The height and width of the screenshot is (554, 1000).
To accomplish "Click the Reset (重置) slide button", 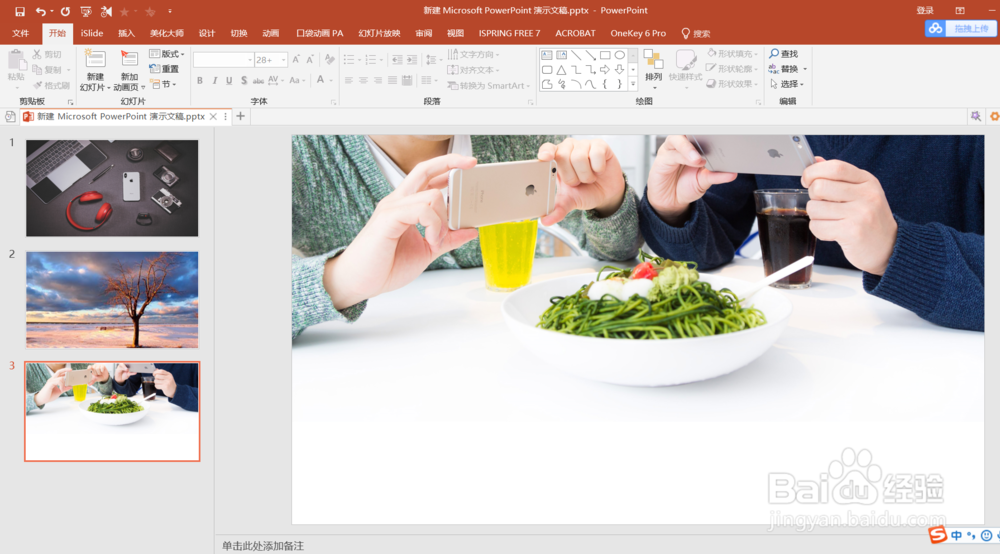I will pyautogui.click(x=164, y=69).
